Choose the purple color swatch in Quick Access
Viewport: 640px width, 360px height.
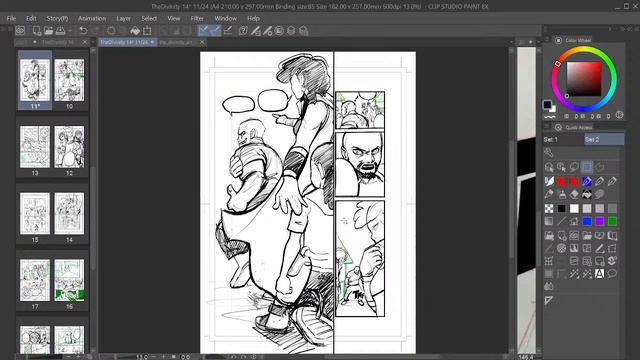tap(600, 221)
